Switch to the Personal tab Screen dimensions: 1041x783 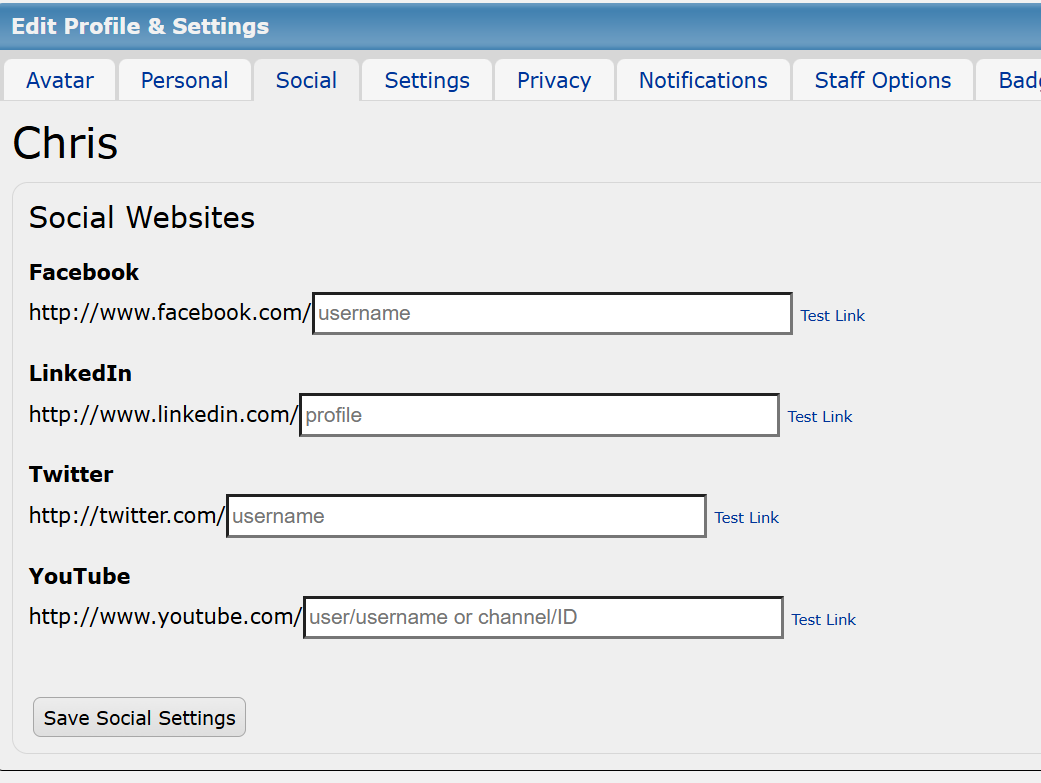185,80
